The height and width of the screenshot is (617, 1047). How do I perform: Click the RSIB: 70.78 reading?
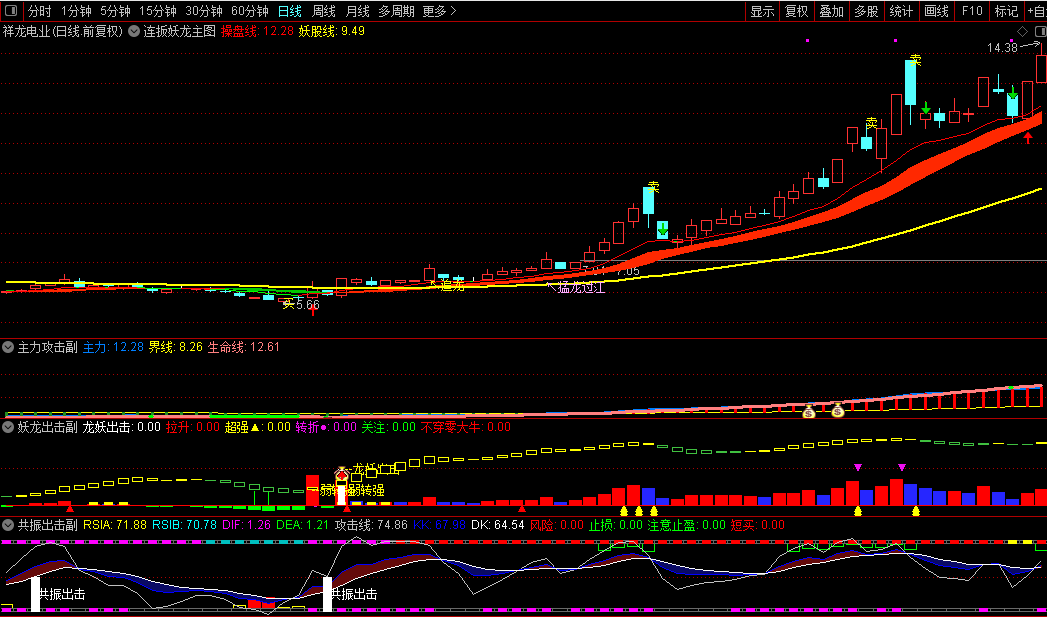[x=184, y=525]
